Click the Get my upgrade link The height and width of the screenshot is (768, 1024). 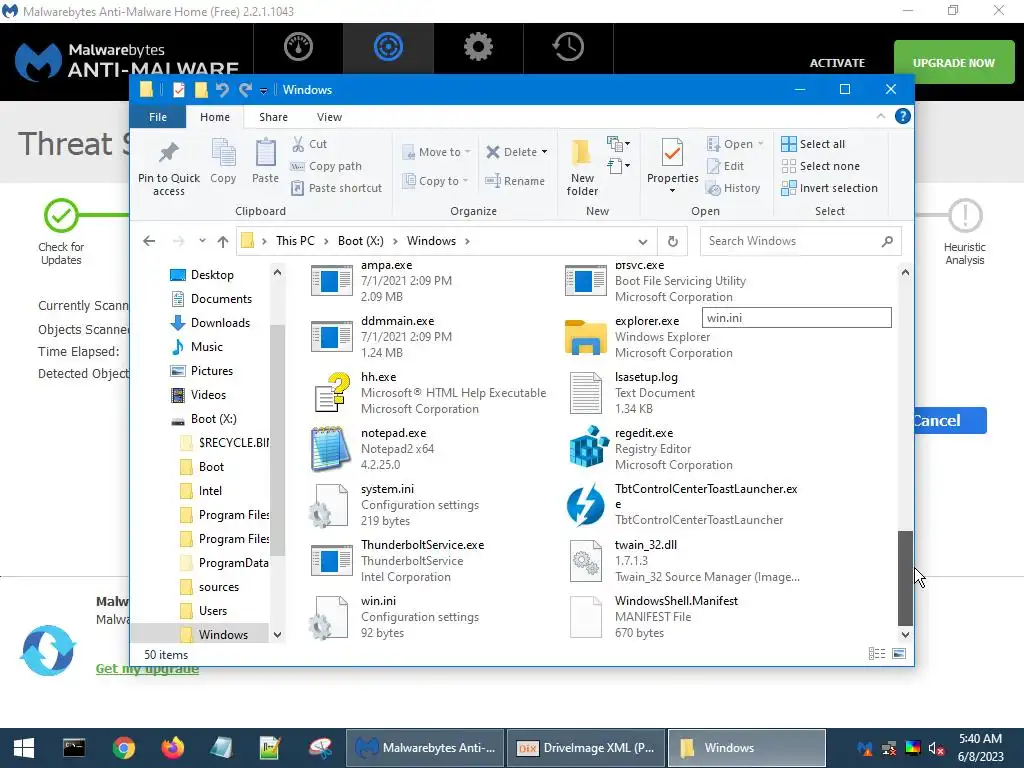point(148,668)
